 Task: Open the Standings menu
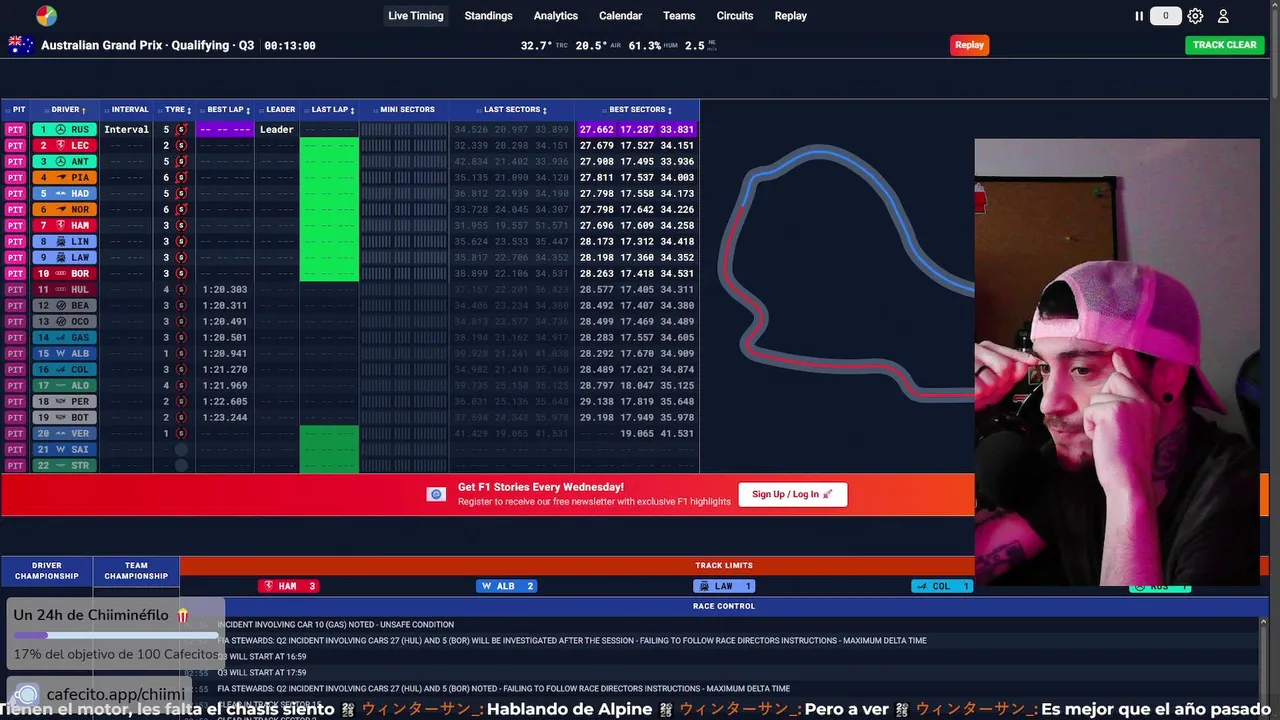[x=488, y=16]
